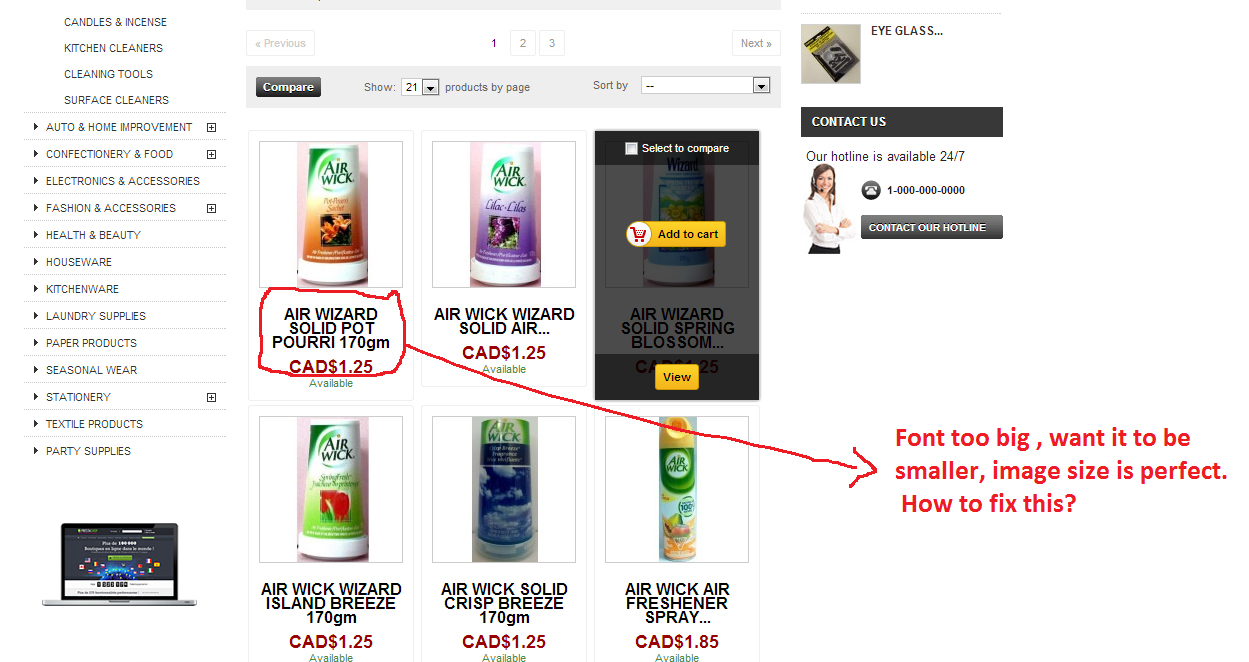Open the SEASONAL WEAR category

point(92,370)
